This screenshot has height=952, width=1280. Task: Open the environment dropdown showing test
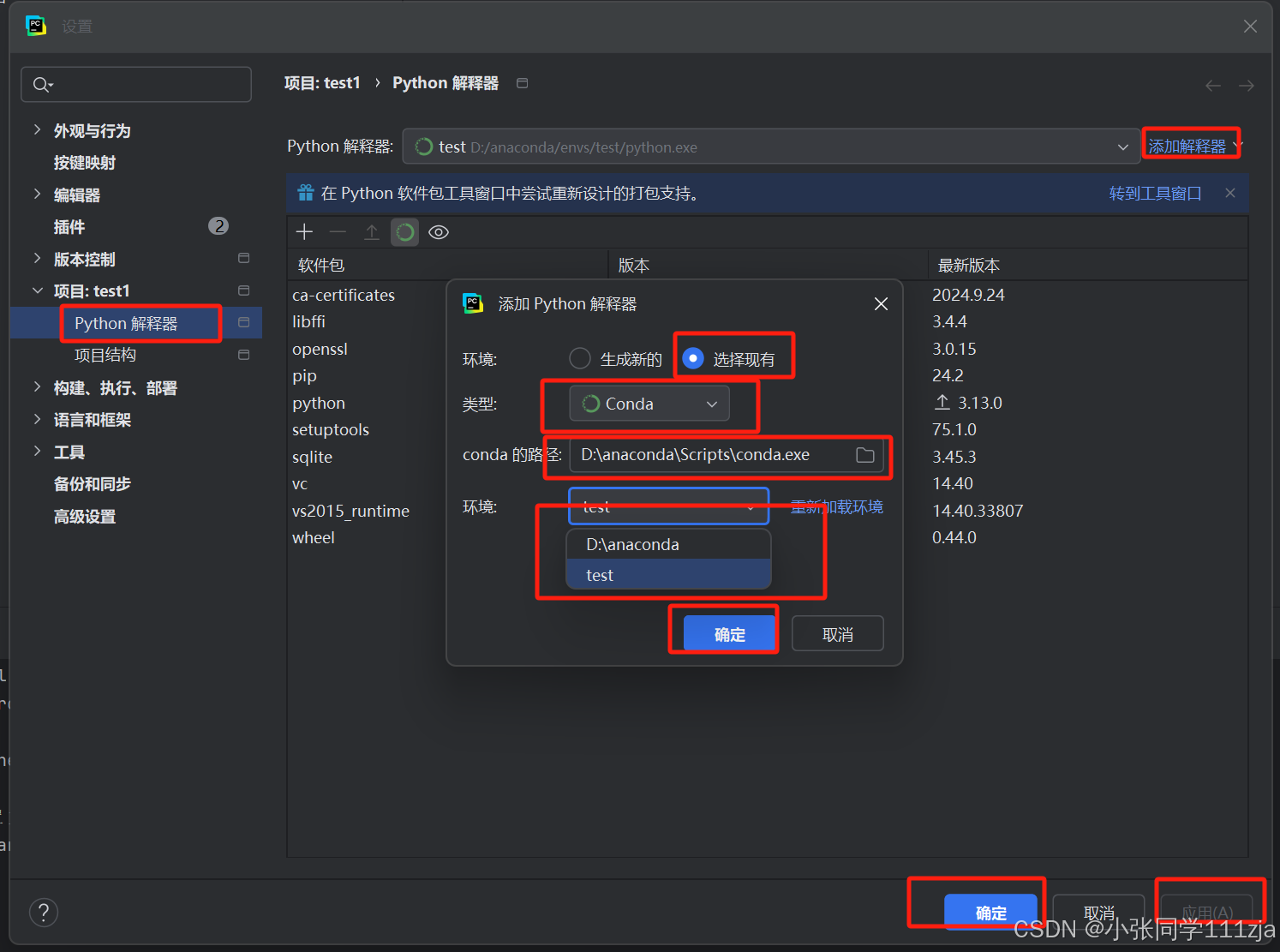(668, 506)
